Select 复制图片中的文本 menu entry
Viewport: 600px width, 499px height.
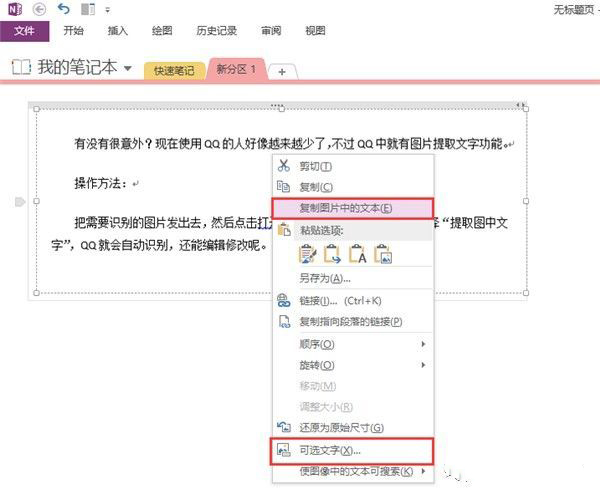coord(345,208)
